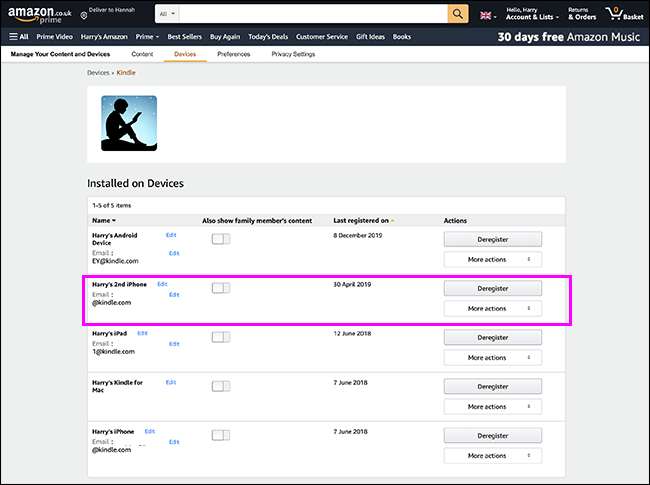Toggle family content for Harry's iPad
The image size is (650, 485).
pyautogui.click(x=220, y=337)
